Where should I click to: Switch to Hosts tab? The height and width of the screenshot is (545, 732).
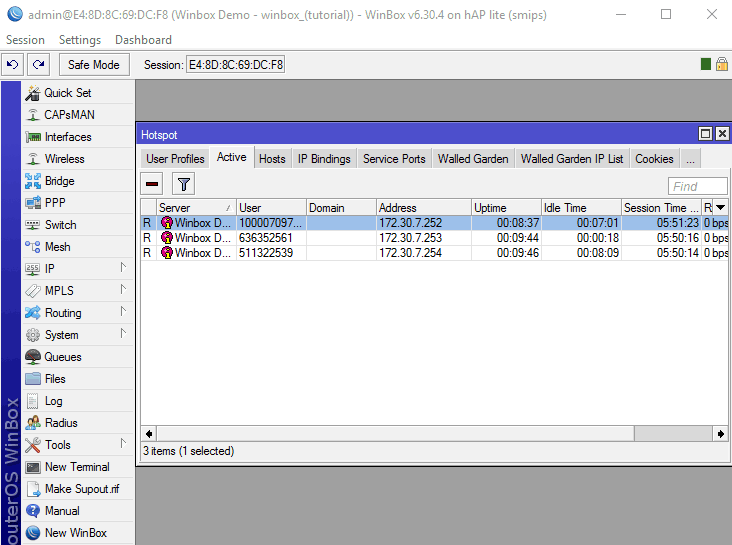click(272, 159)
